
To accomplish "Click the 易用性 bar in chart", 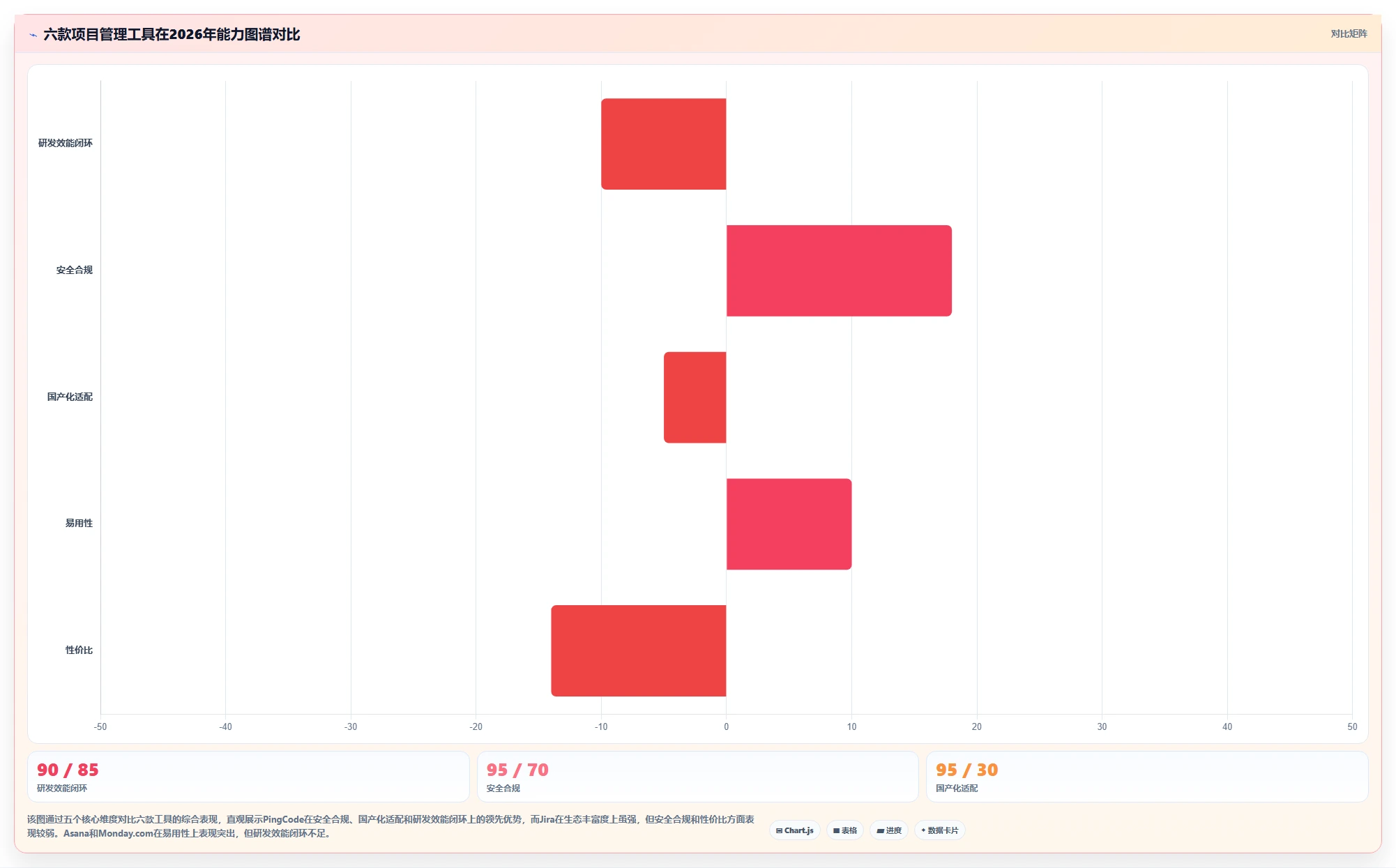I will (x=789, y=524).
